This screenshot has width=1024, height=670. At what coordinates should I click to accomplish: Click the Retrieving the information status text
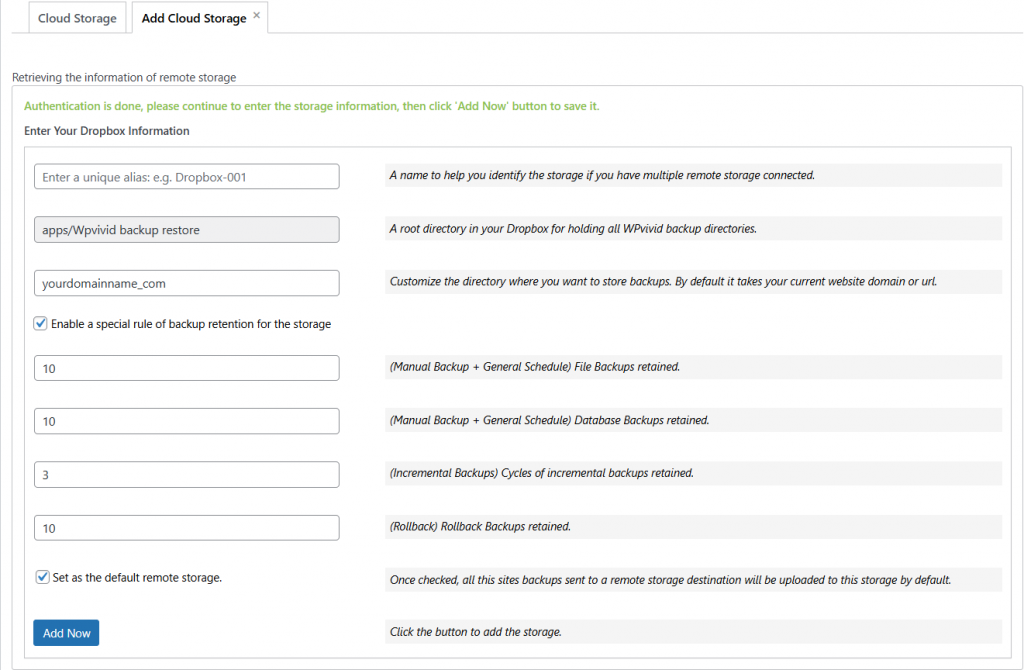tap(124, 77)
